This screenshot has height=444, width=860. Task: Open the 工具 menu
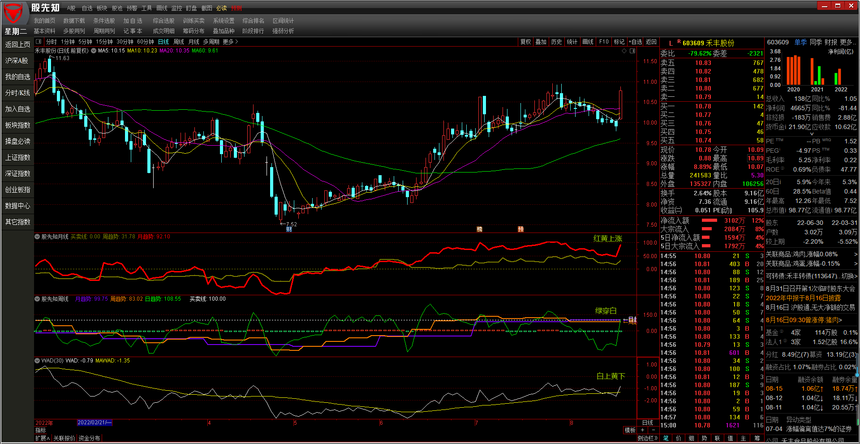[146, 9]
